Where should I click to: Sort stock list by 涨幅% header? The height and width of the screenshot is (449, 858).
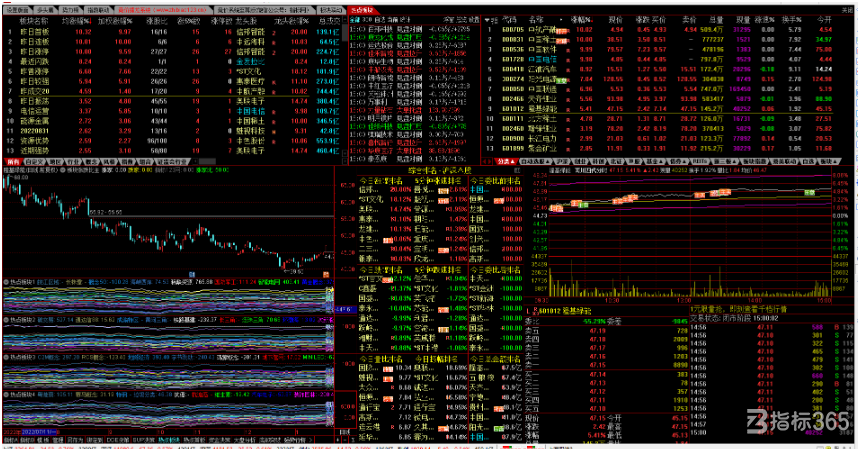tap(581, 20)
